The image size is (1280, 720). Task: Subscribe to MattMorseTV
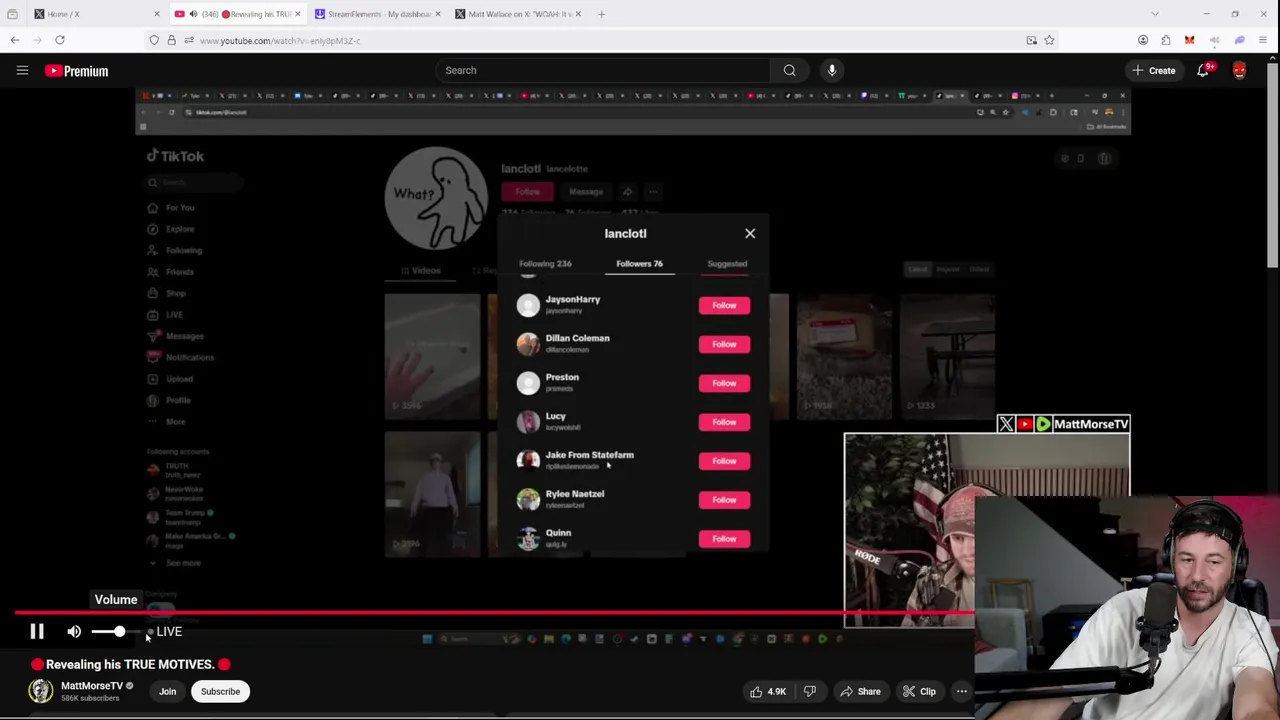click(x=220, y=691)
